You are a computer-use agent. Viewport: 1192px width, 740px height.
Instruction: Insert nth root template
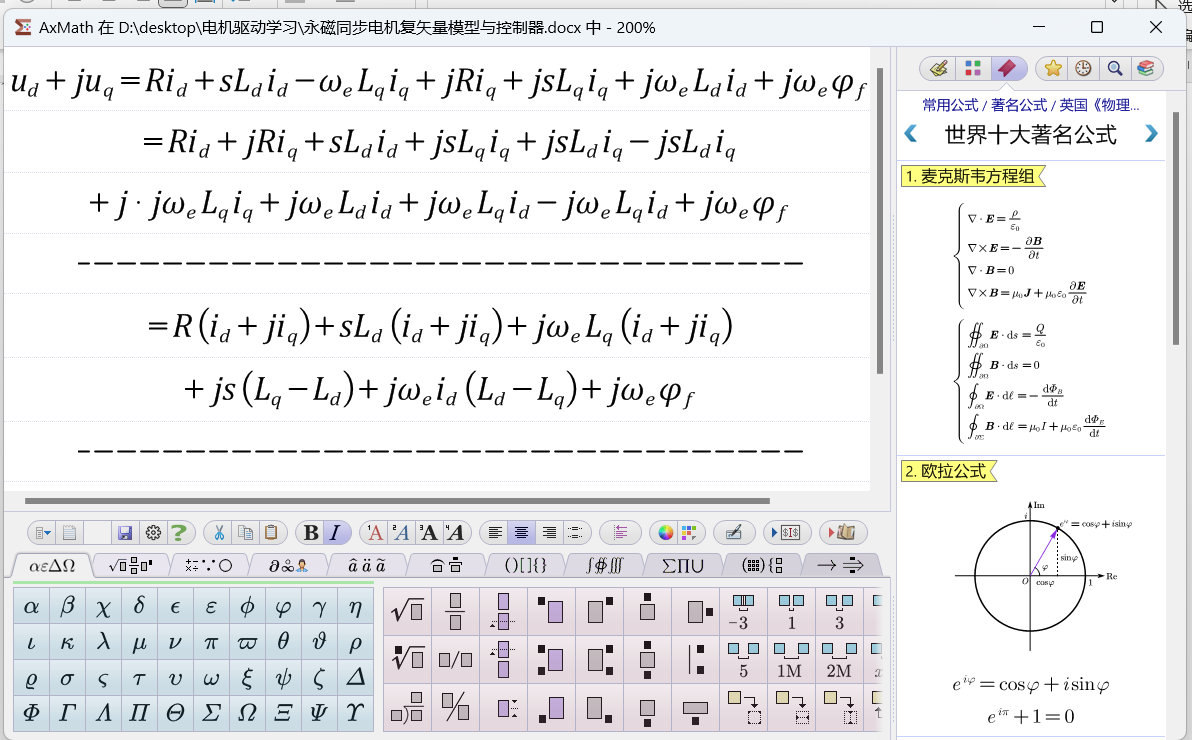(407, 659)
